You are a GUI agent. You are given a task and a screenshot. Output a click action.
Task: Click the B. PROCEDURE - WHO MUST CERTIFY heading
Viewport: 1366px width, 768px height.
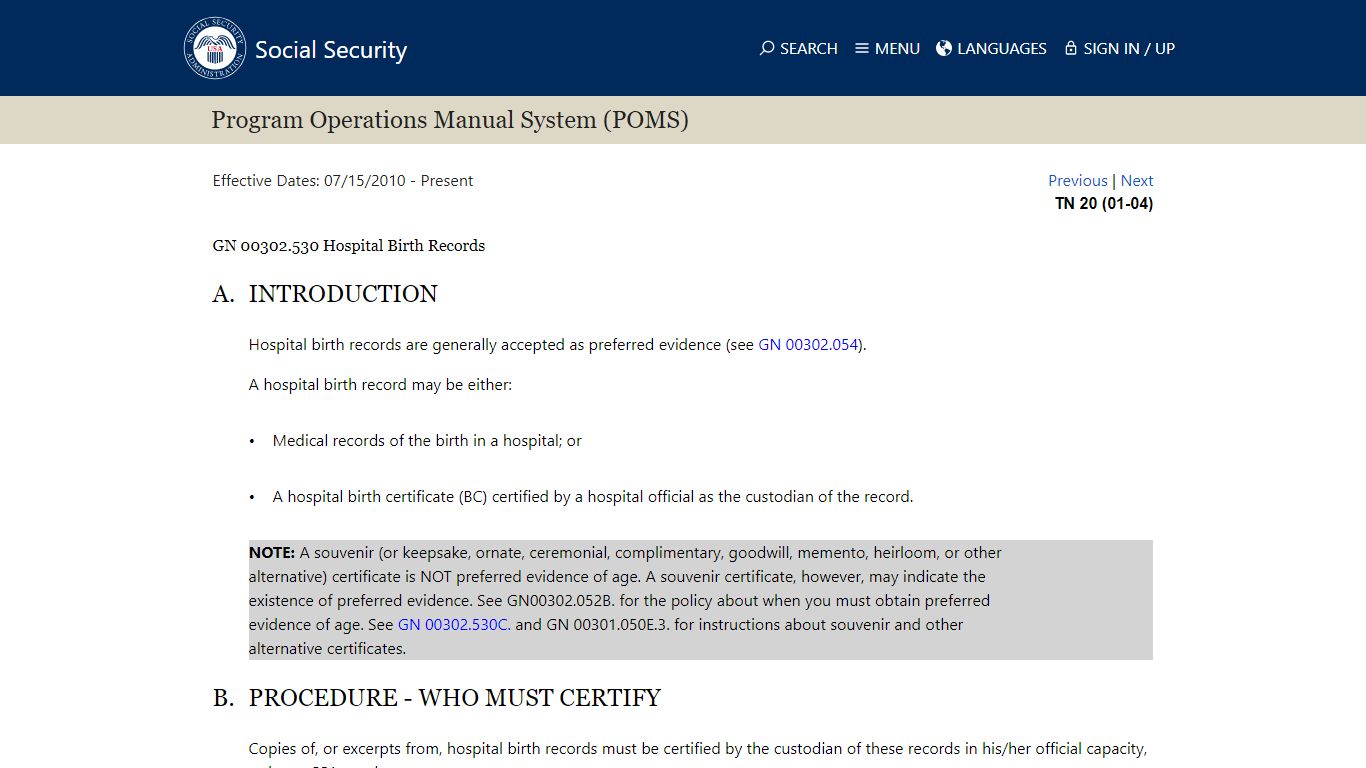pos(437,698)
